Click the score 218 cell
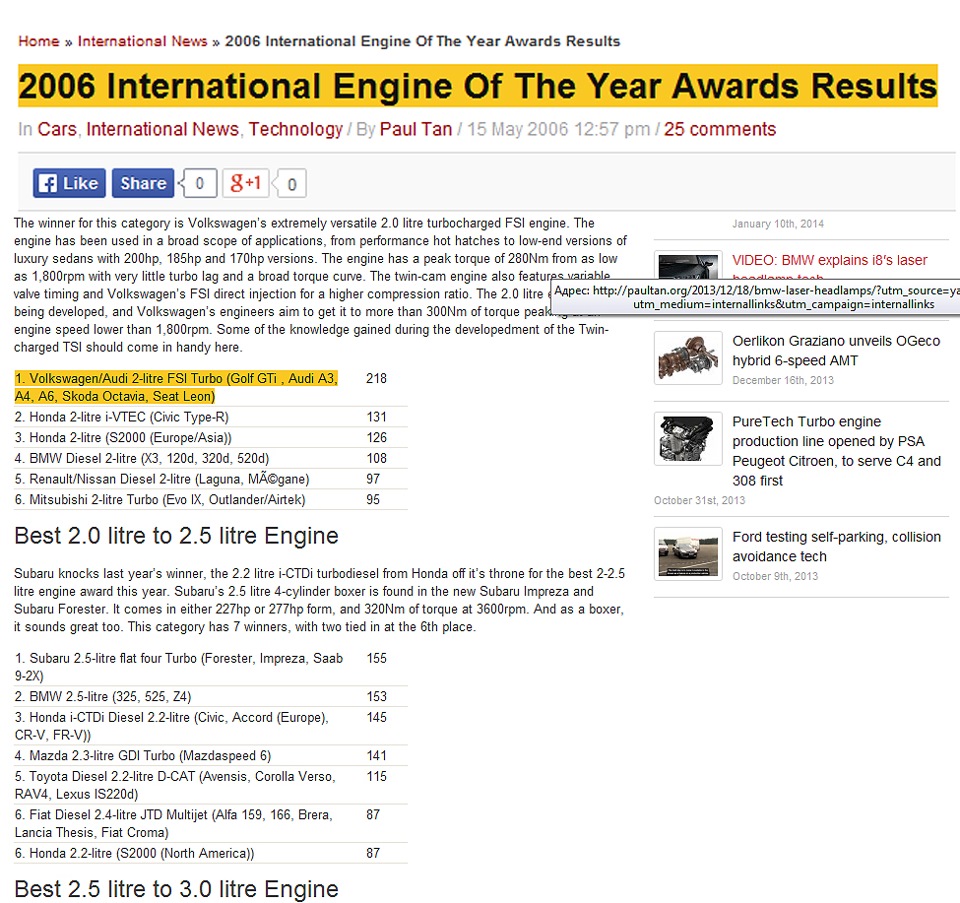The height and width of the screenshot is (903, 960). (x=377, y=378)
